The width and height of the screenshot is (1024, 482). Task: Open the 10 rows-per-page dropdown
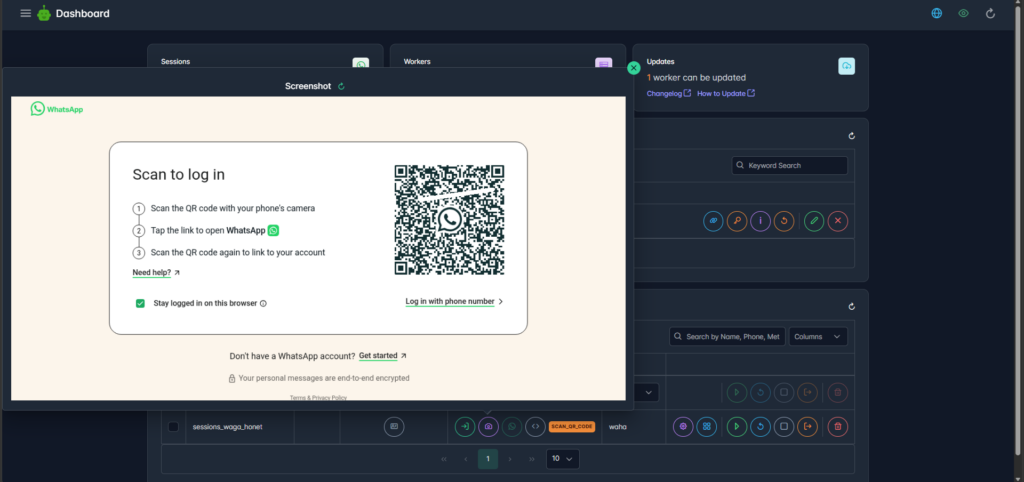[562, 459]
